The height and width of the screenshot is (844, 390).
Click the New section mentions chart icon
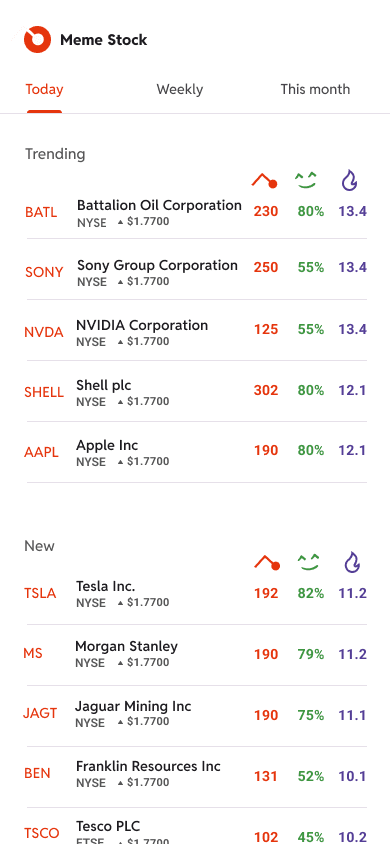pyautogui.click(x=267, y=562)
